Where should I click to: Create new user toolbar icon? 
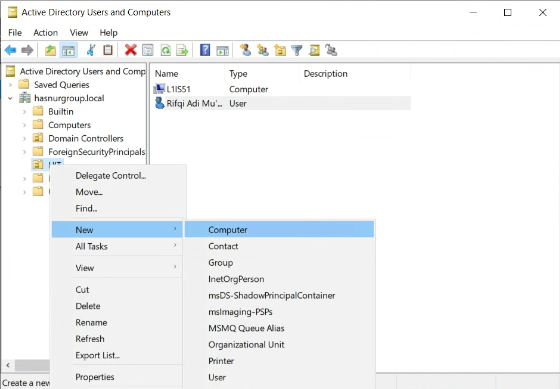tap(246, 50)
